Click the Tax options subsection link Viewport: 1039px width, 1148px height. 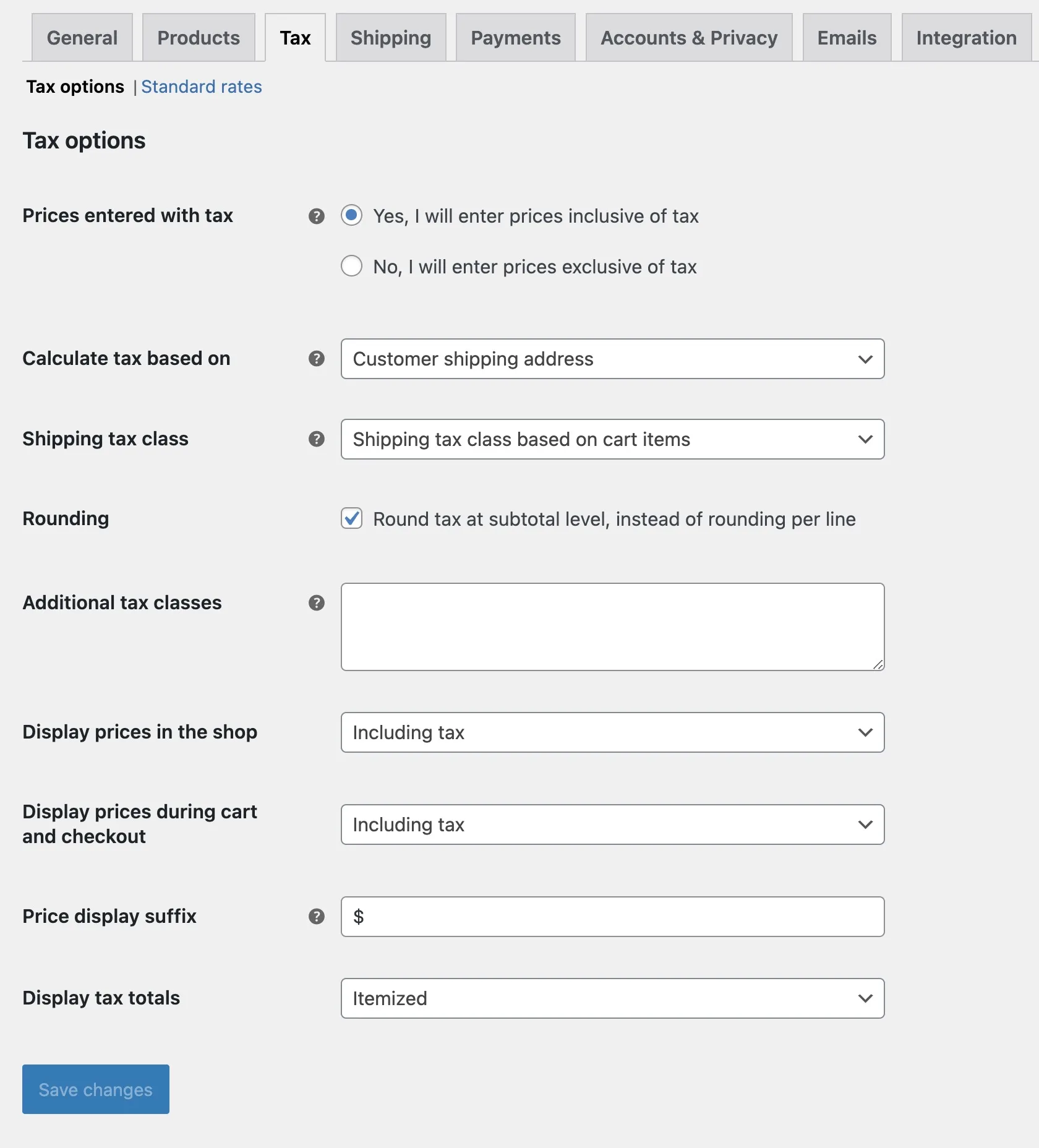pos(75,87)
